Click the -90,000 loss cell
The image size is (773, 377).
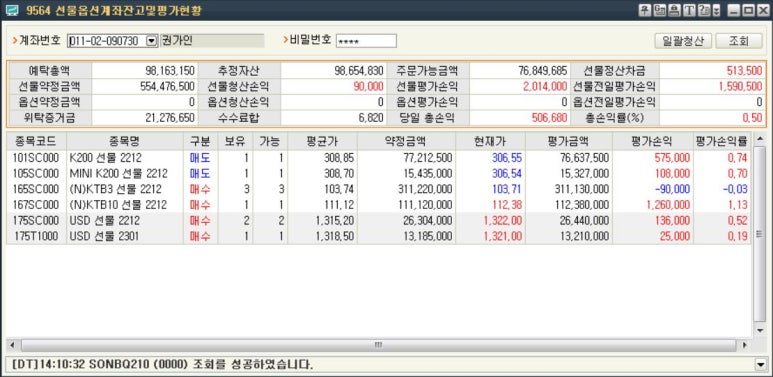point(653,189)
